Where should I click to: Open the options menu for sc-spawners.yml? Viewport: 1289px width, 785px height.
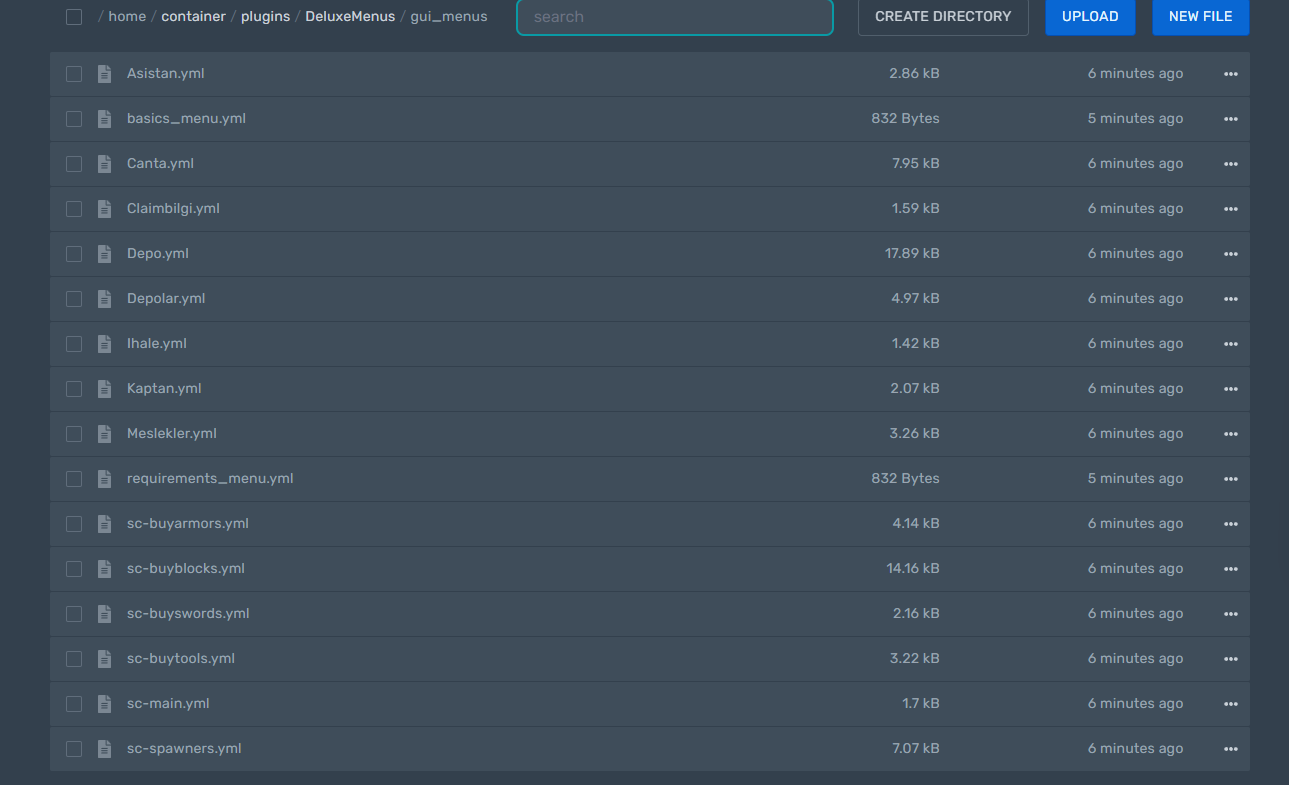click(x=1230, y=749)
